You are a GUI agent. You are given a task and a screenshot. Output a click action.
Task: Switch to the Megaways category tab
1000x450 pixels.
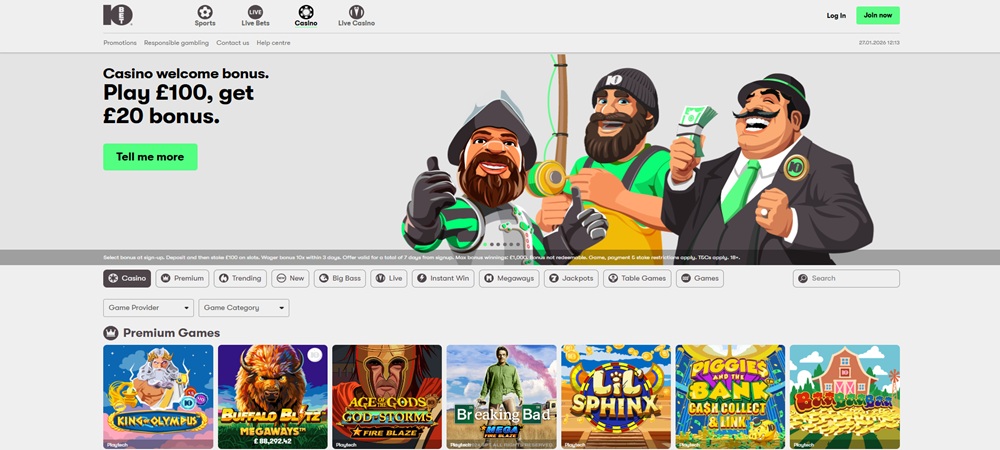click(509, 279)
